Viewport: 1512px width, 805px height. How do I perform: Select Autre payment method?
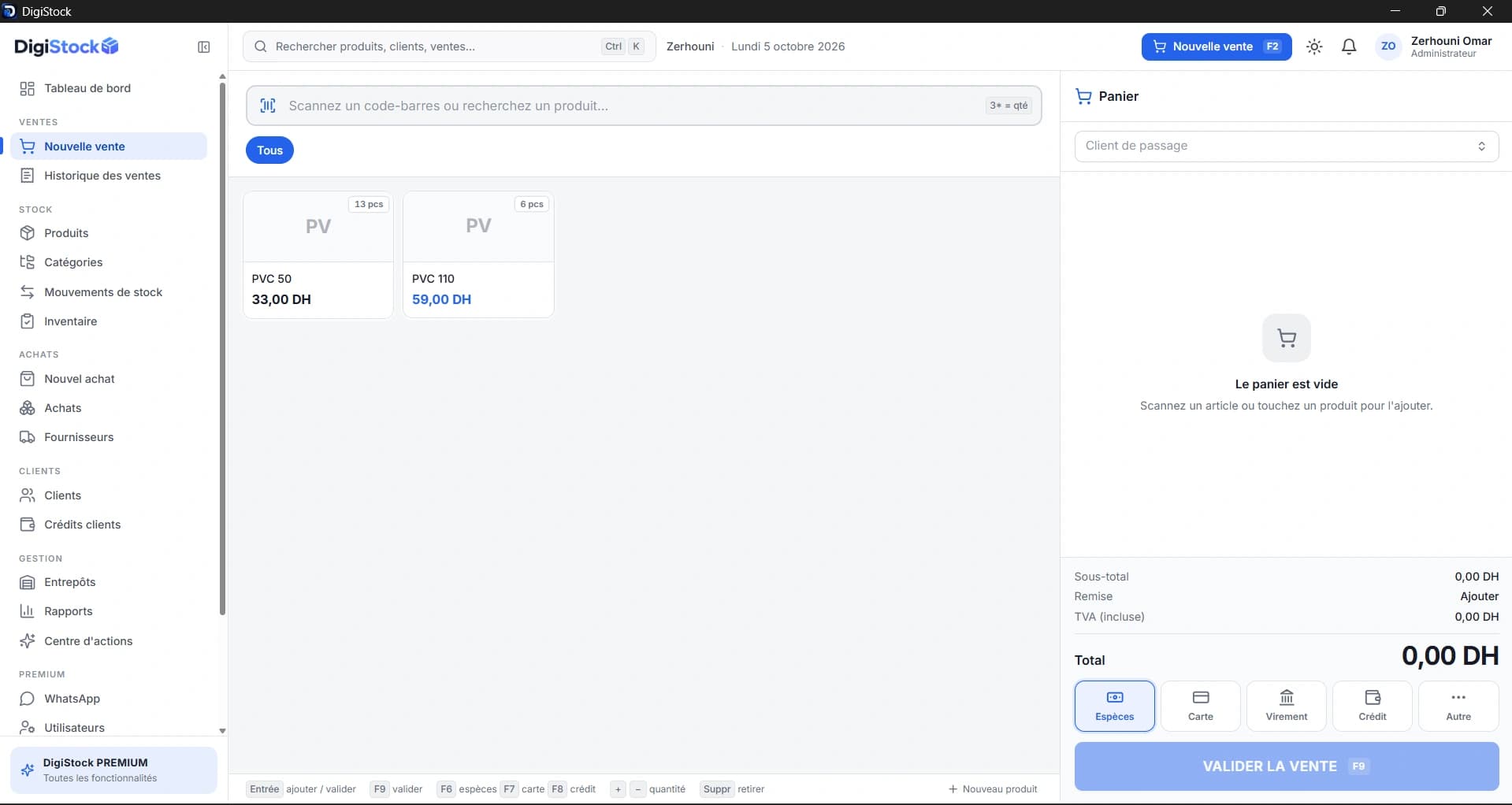pyautogui.click(x=1458, y=706)
